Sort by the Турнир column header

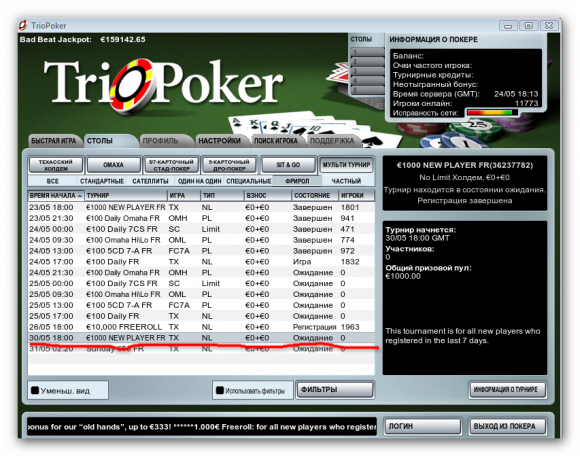126,195
